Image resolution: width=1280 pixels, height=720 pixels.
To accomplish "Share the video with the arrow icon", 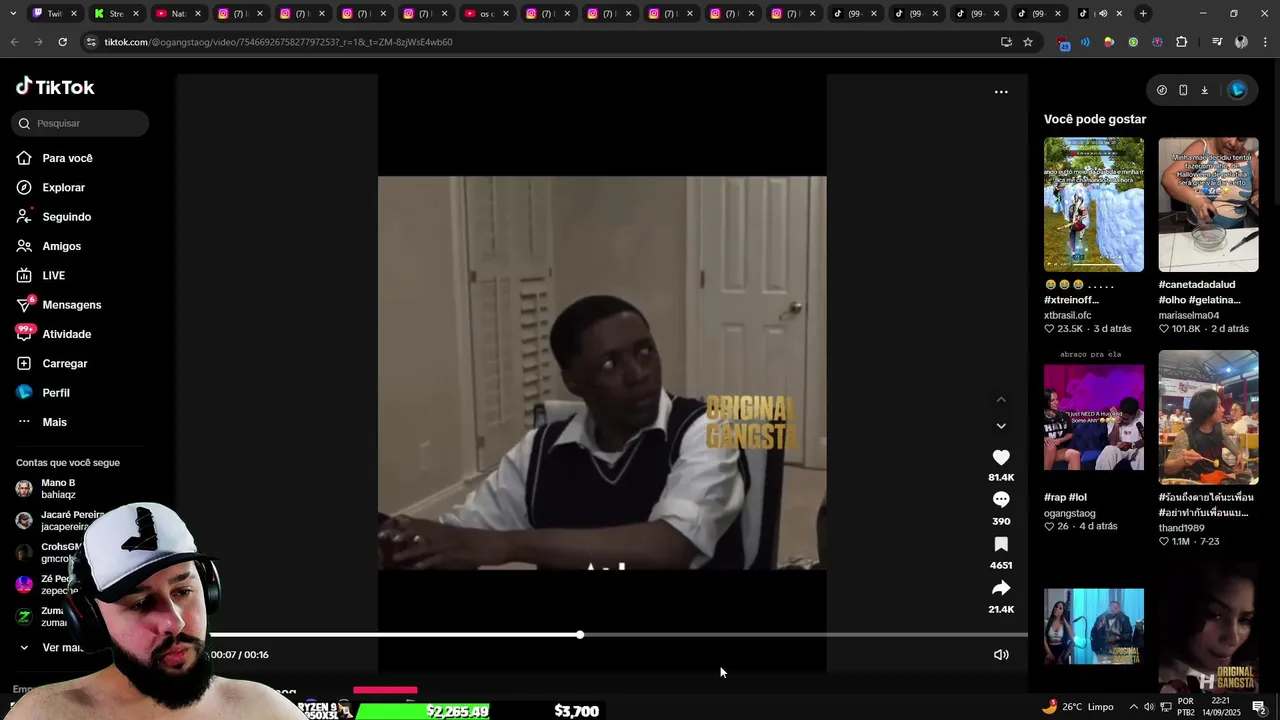I will point(1001,588).
